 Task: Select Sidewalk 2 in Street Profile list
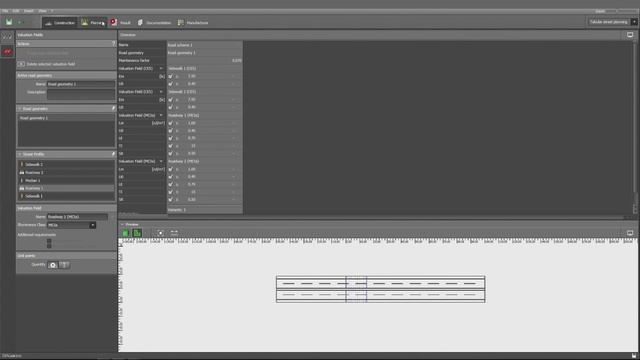pos(66,164)
